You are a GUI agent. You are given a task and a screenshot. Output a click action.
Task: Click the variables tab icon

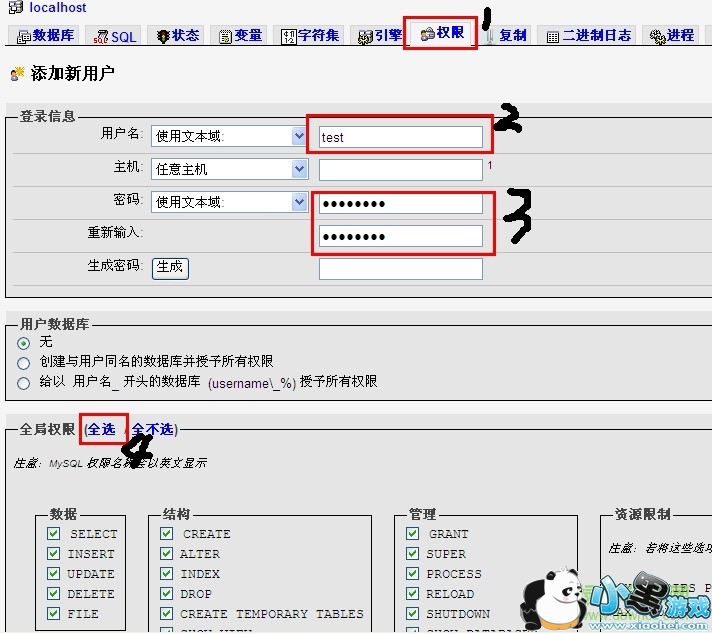pyautogui.click(x=225, y=36)
